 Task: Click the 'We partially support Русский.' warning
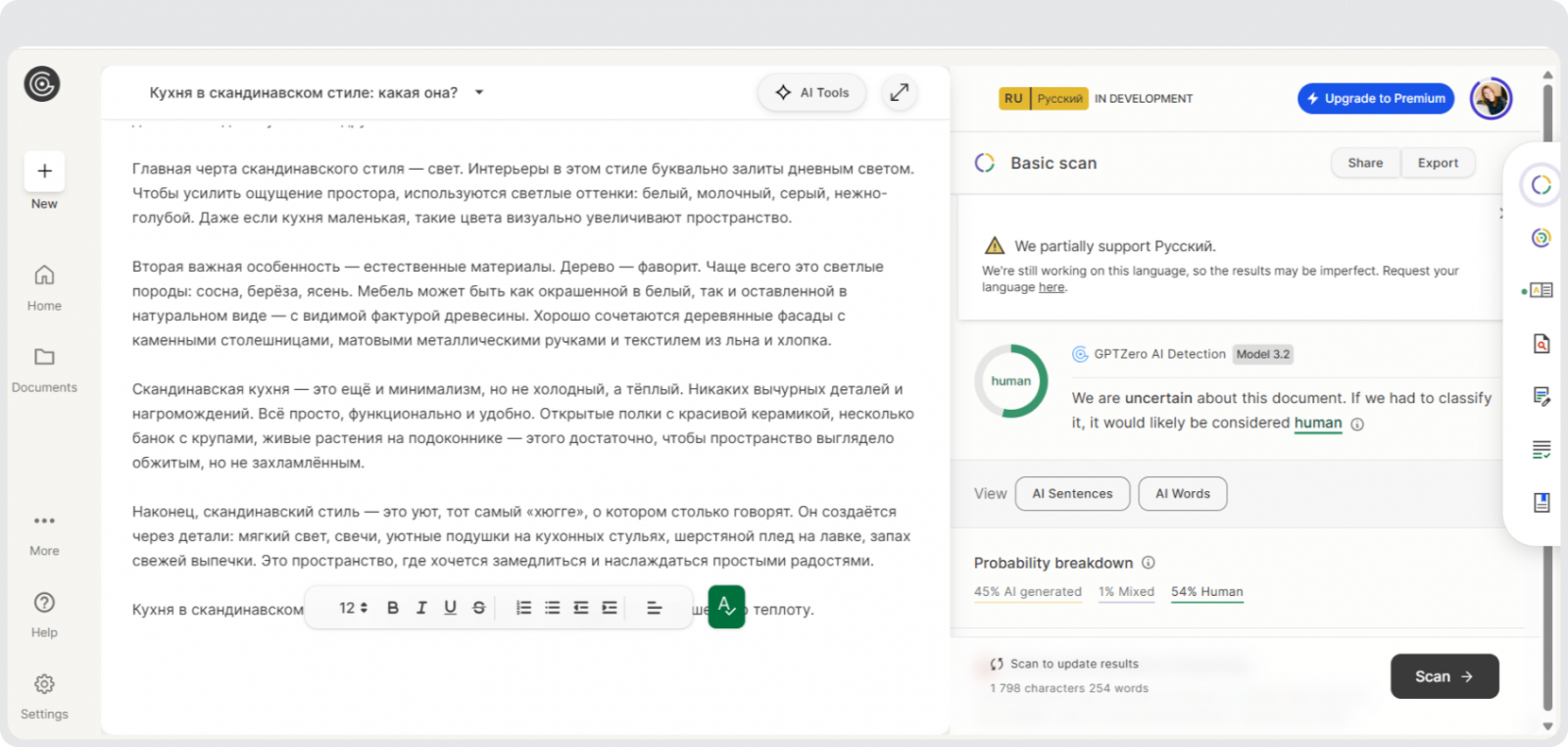tap(1115, 246)
